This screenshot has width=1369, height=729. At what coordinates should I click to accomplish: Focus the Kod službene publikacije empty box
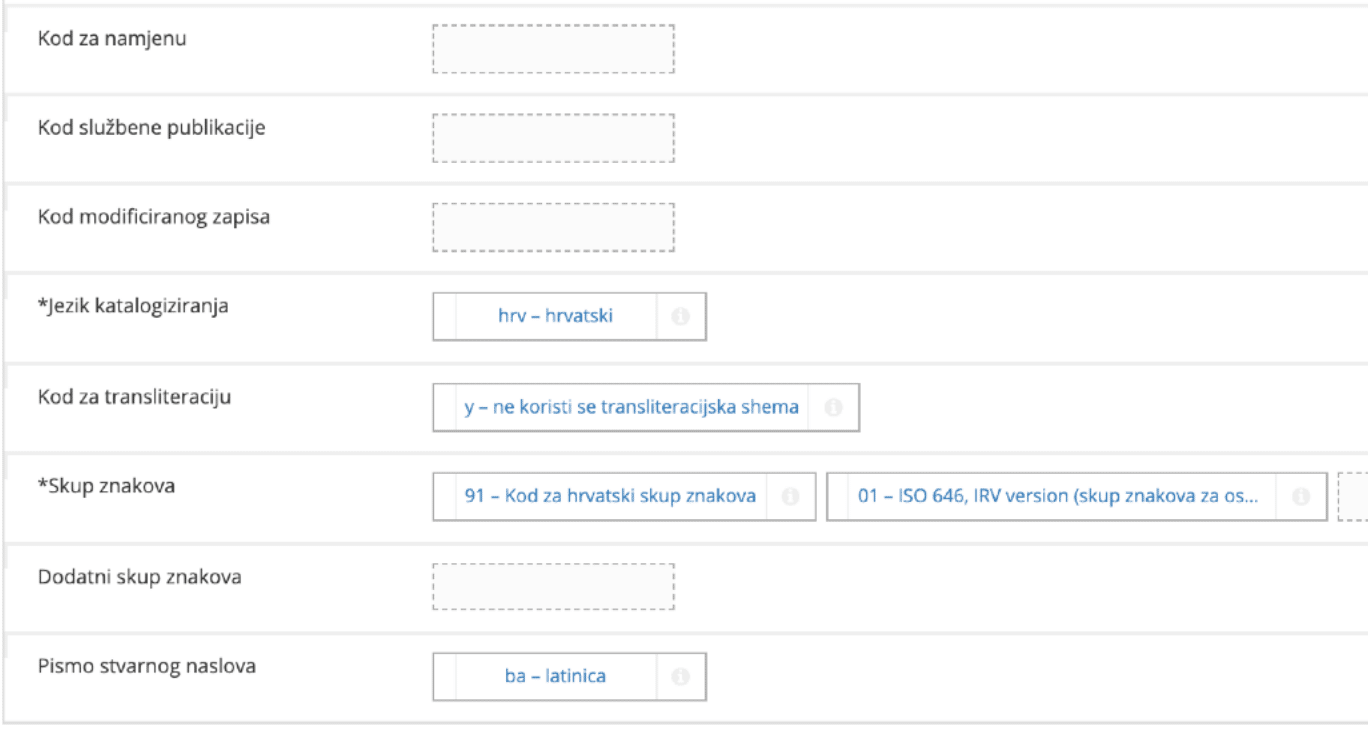click(553, 138)
